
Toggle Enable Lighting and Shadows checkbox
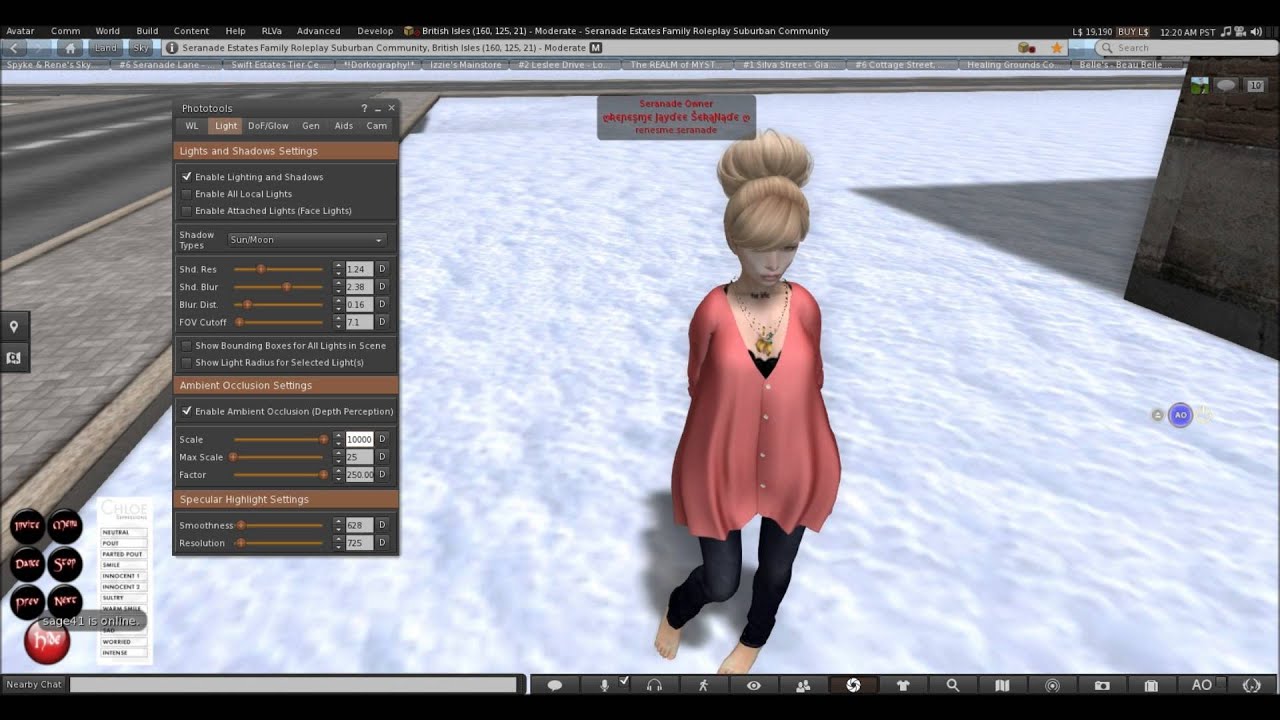point(186,177)
